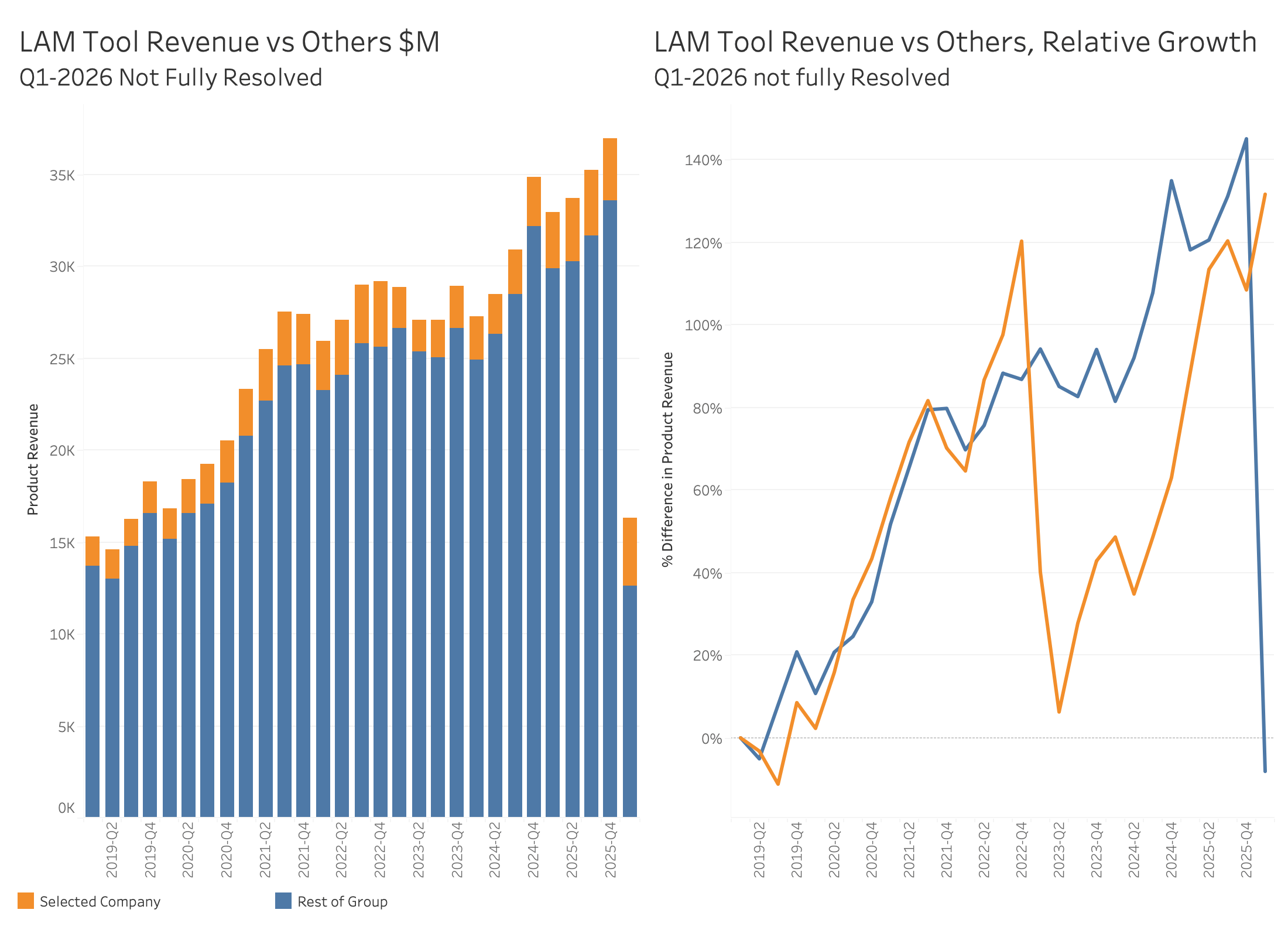Click the 2022-Q4 label under the line chart
1288x937 pixels.
1022,850
